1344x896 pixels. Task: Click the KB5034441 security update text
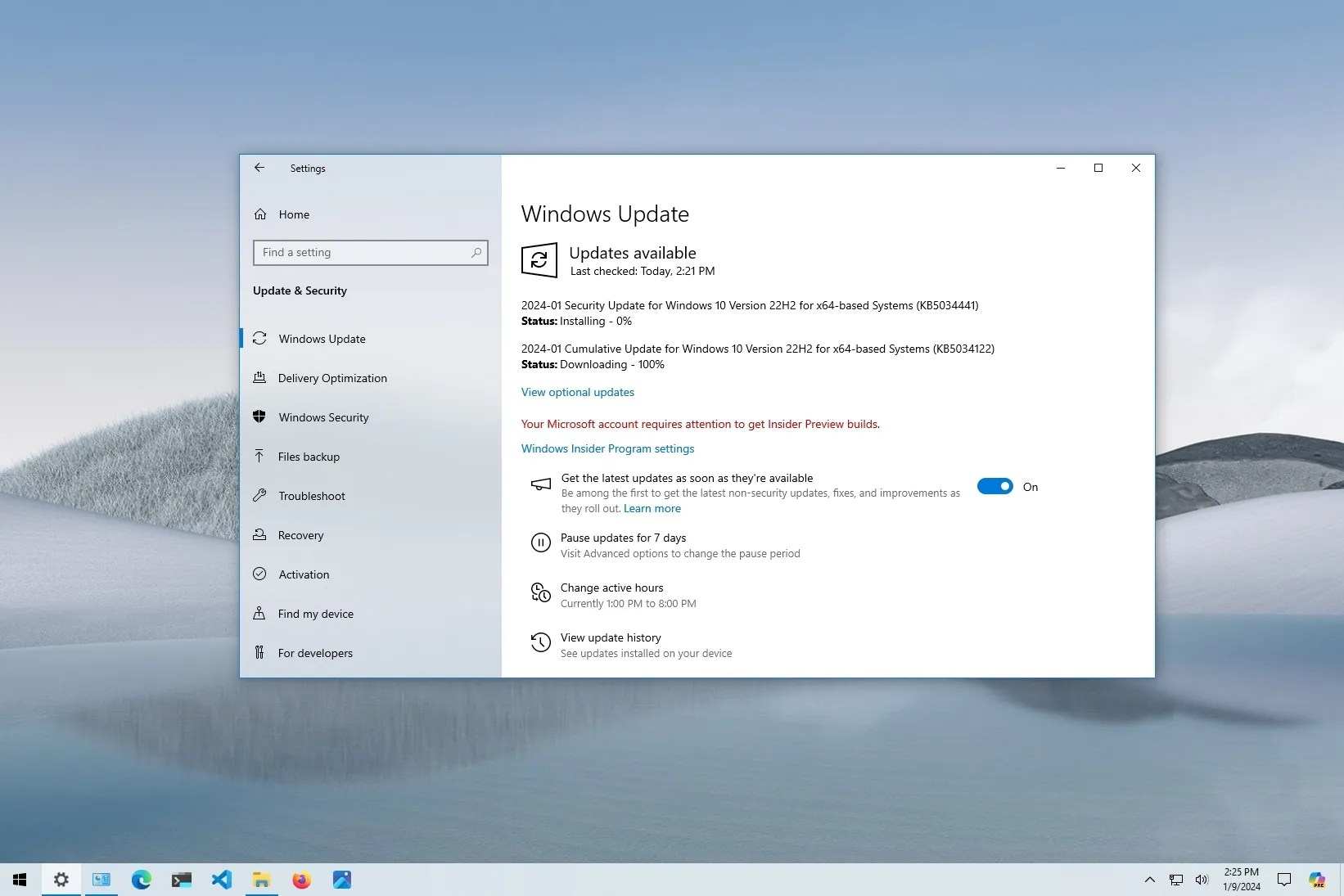(750, 305)
